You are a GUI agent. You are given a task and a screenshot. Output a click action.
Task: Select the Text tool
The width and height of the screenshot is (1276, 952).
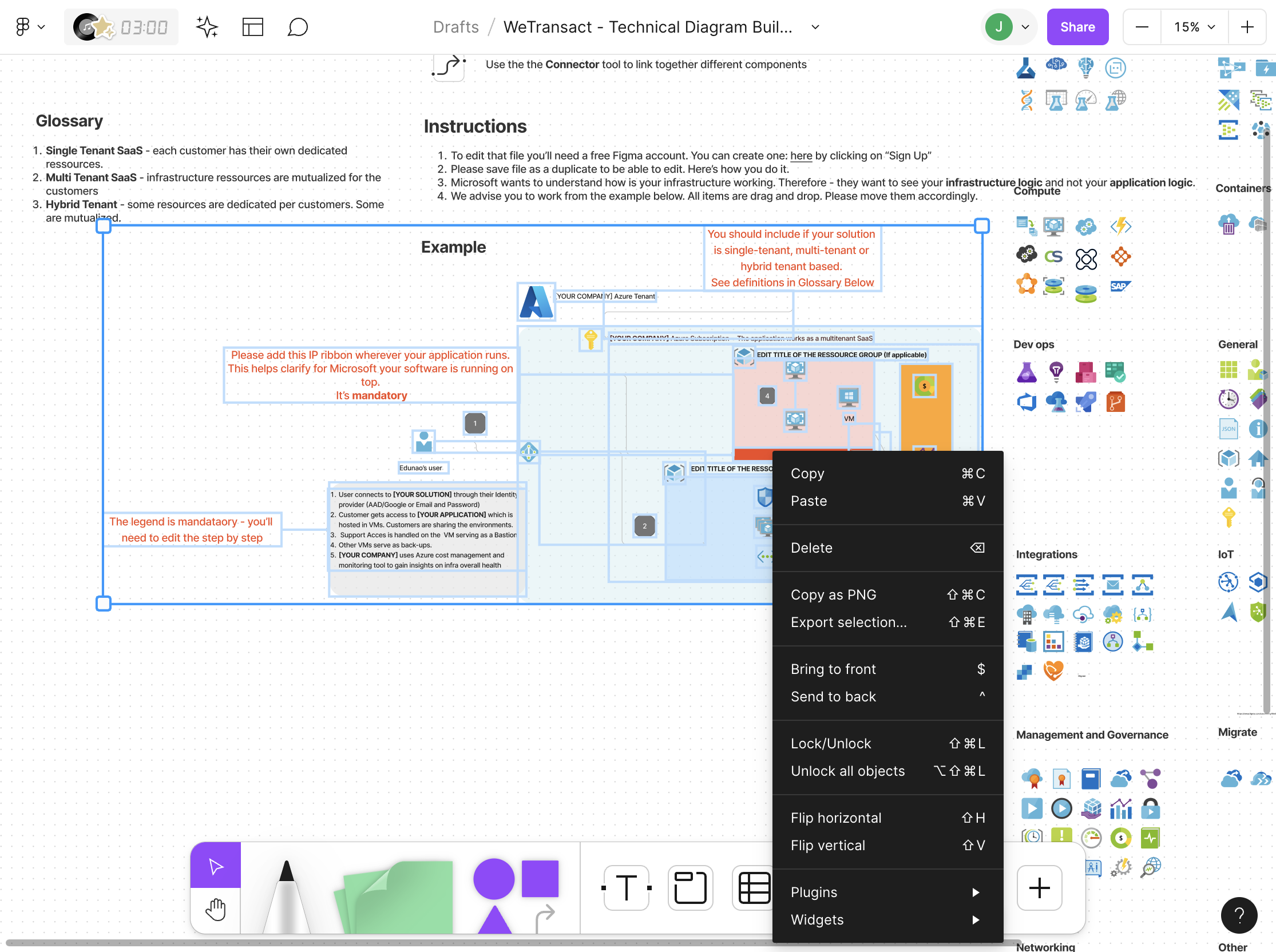pyautogui.click(x=627, y=887)
